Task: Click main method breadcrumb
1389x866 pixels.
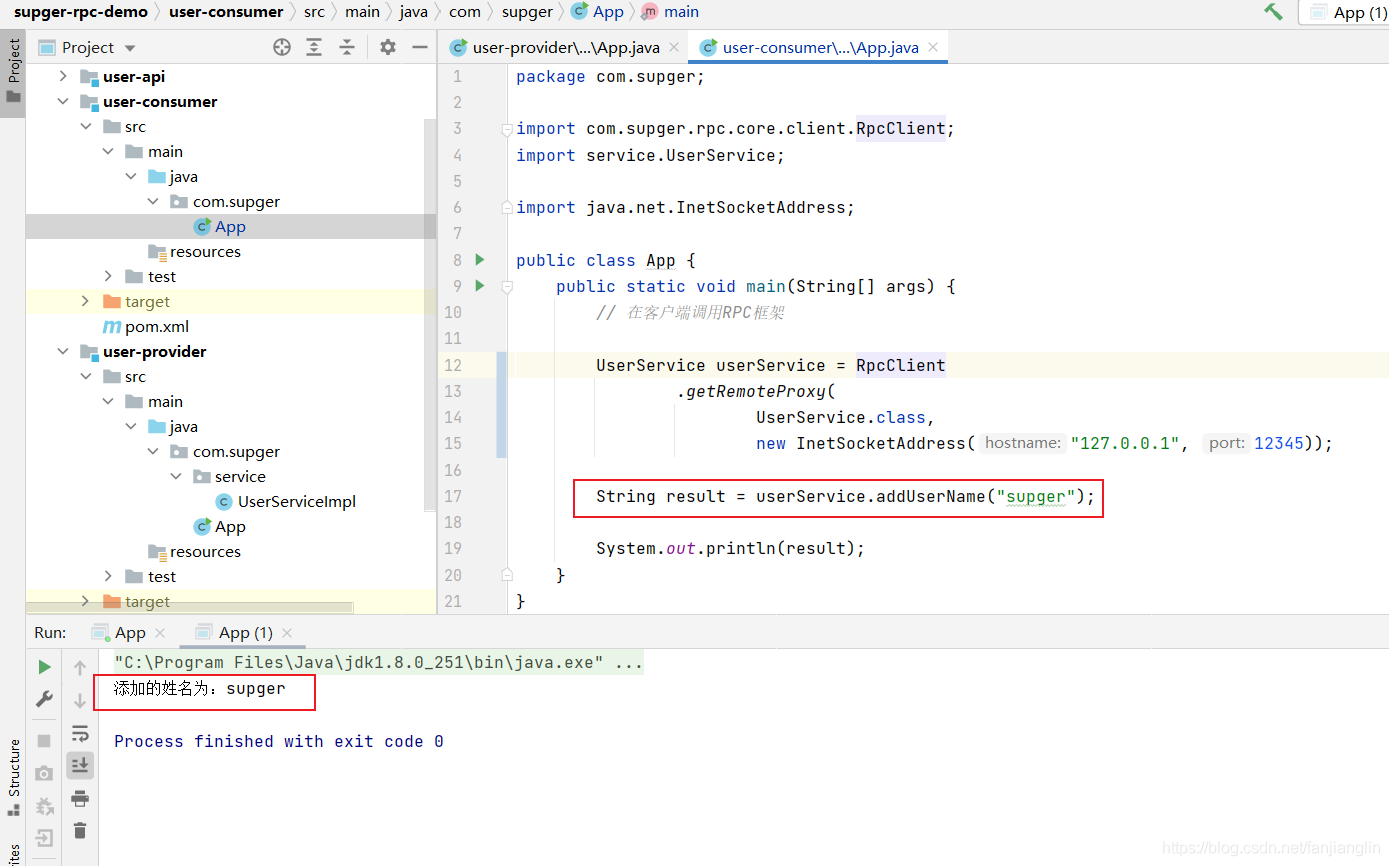Action: coord(671,12)
